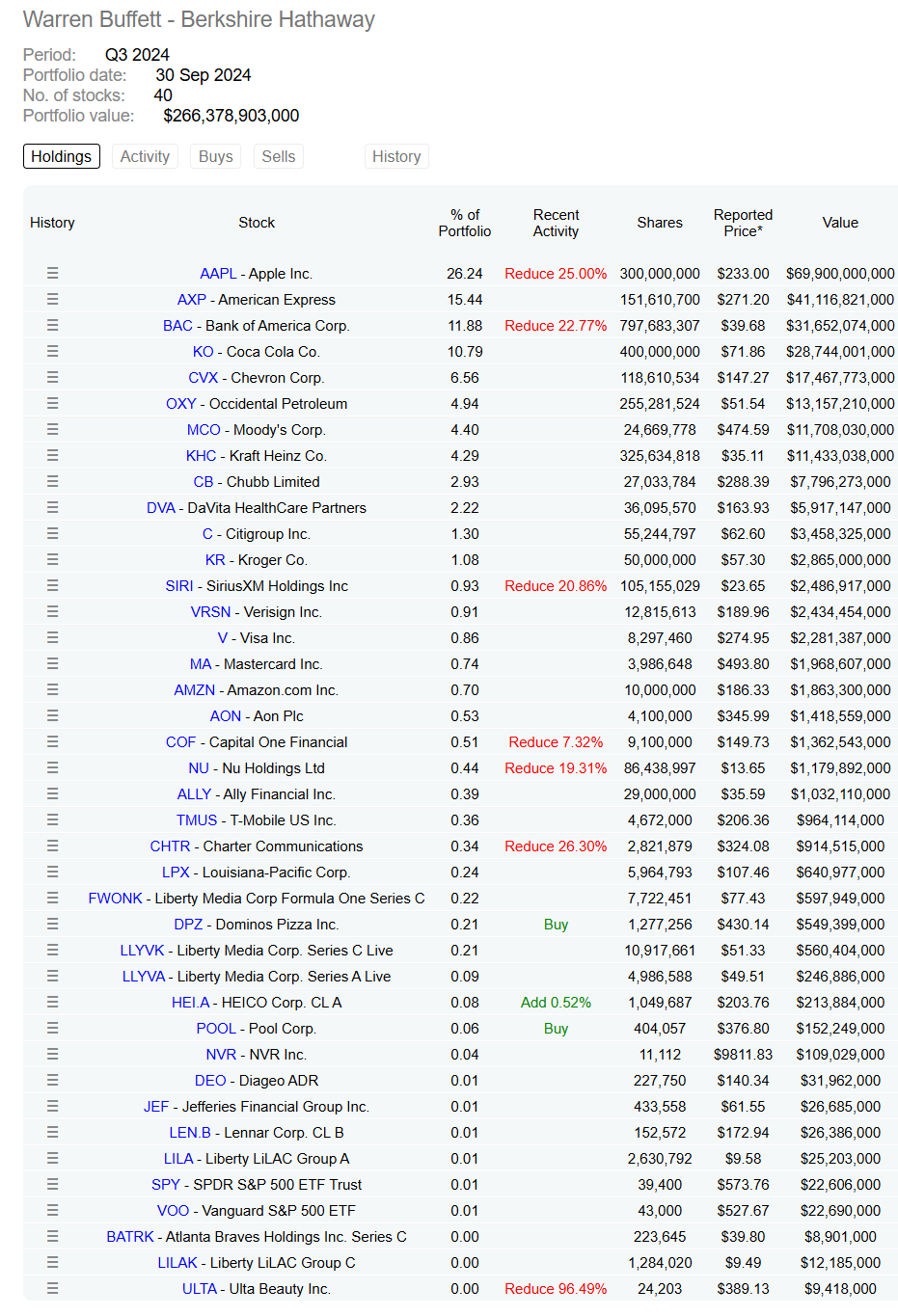Open history icon for Occidental Petroleum row

(x=52, y=404)
